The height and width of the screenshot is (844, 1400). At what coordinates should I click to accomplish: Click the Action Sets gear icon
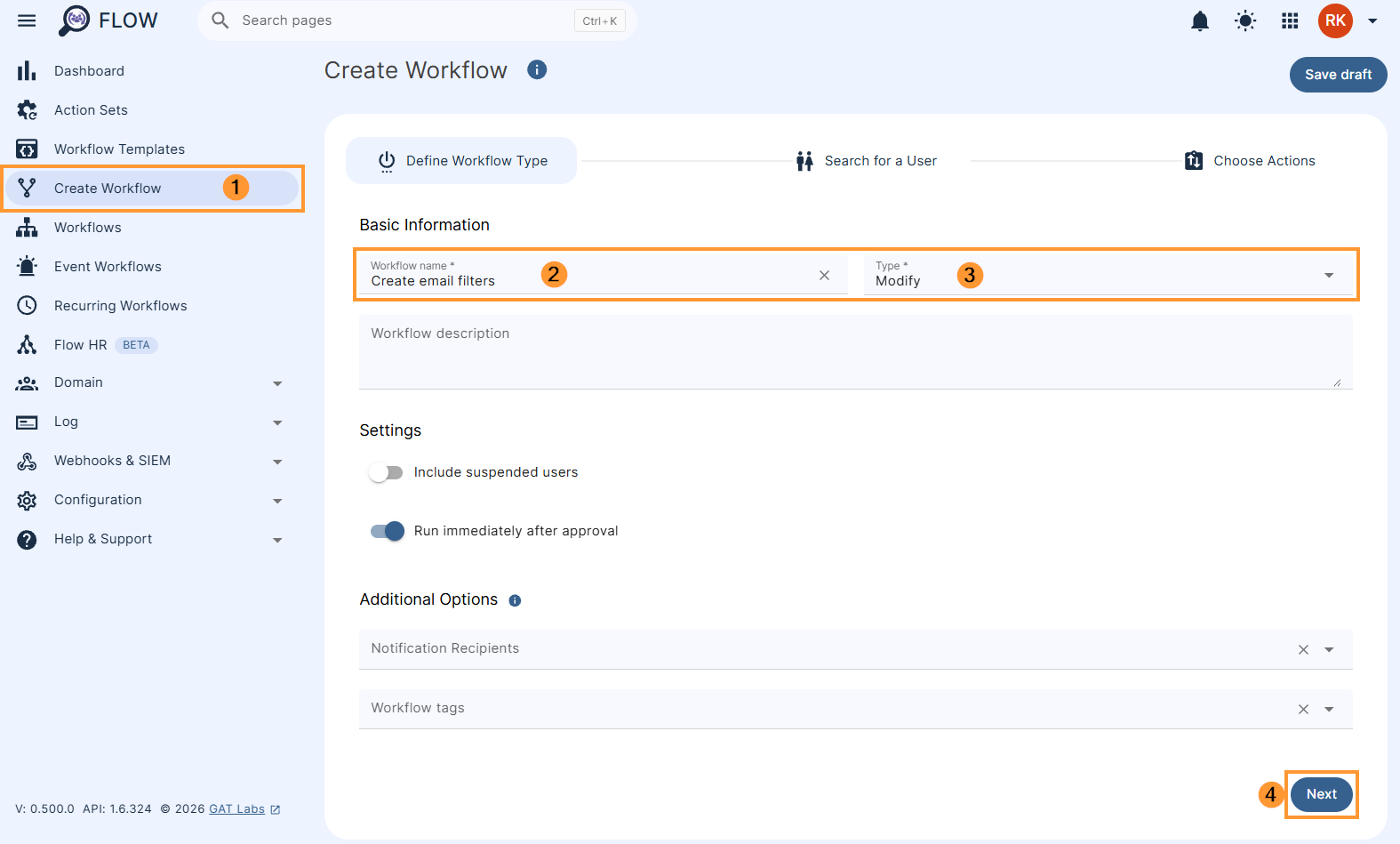(x=27, y=110)
